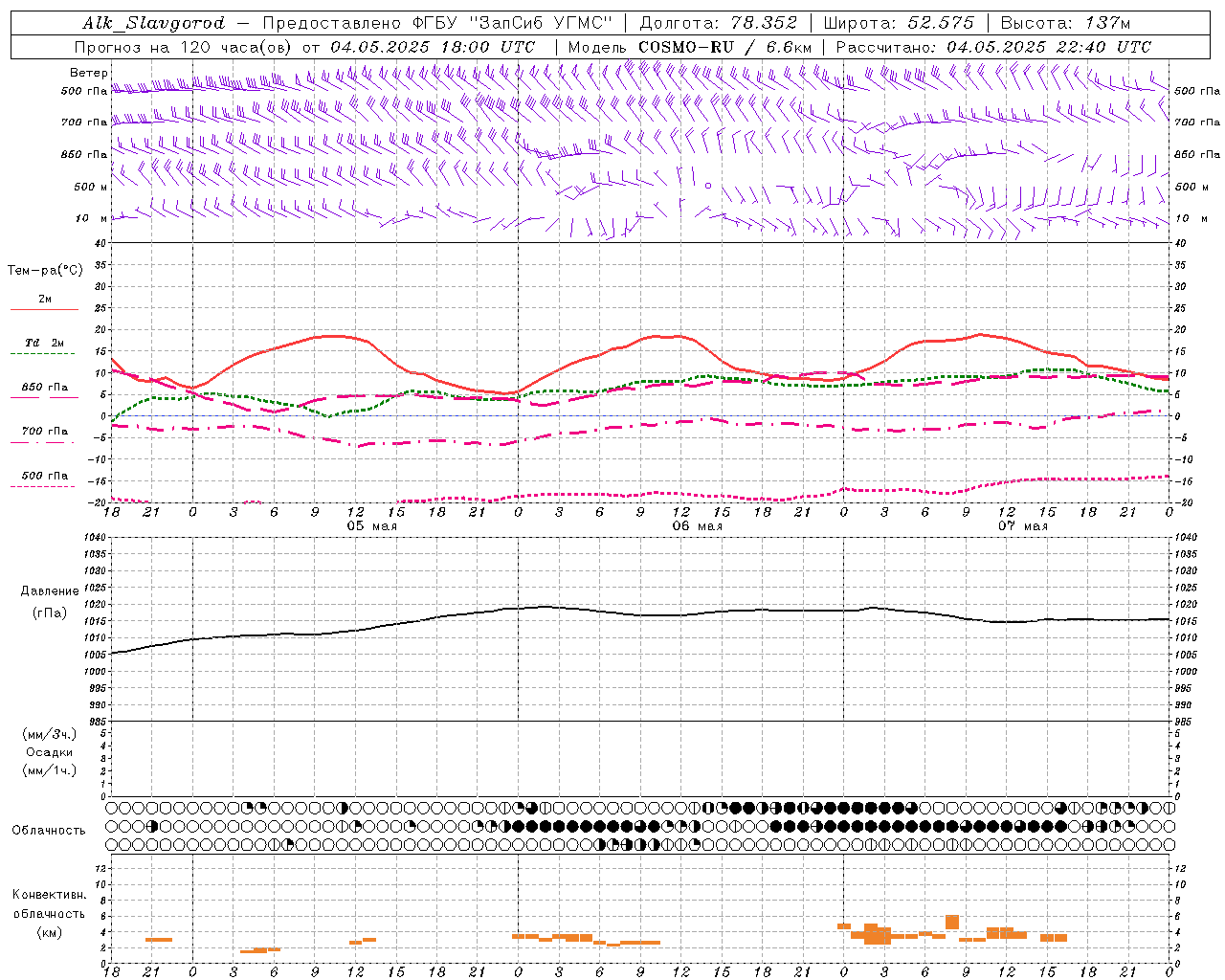Image resolution: width=1225 pixels, height=980 pixels.
Task: Click the dotted 500 гПа temperature legend line
Action: pos(42,486)
